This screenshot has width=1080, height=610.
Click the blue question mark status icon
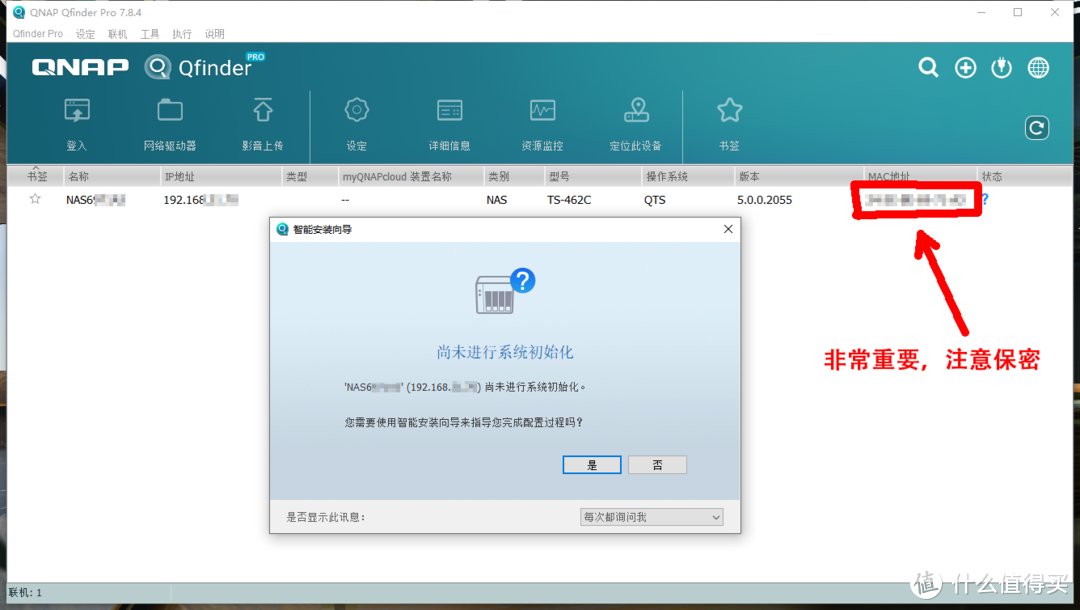pos(985,199)
